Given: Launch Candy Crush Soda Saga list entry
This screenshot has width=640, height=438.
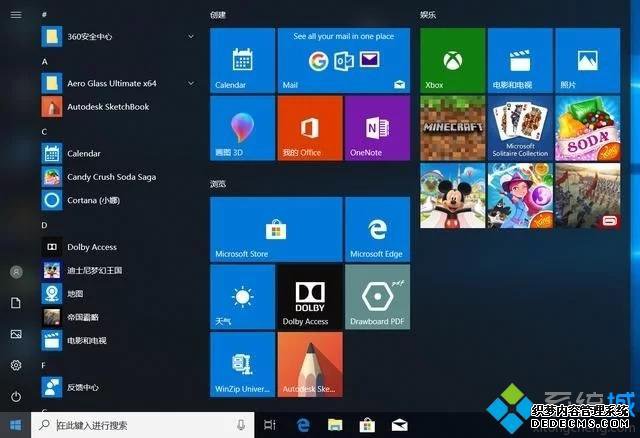Looking at the screenshot, I should (118, 177).
